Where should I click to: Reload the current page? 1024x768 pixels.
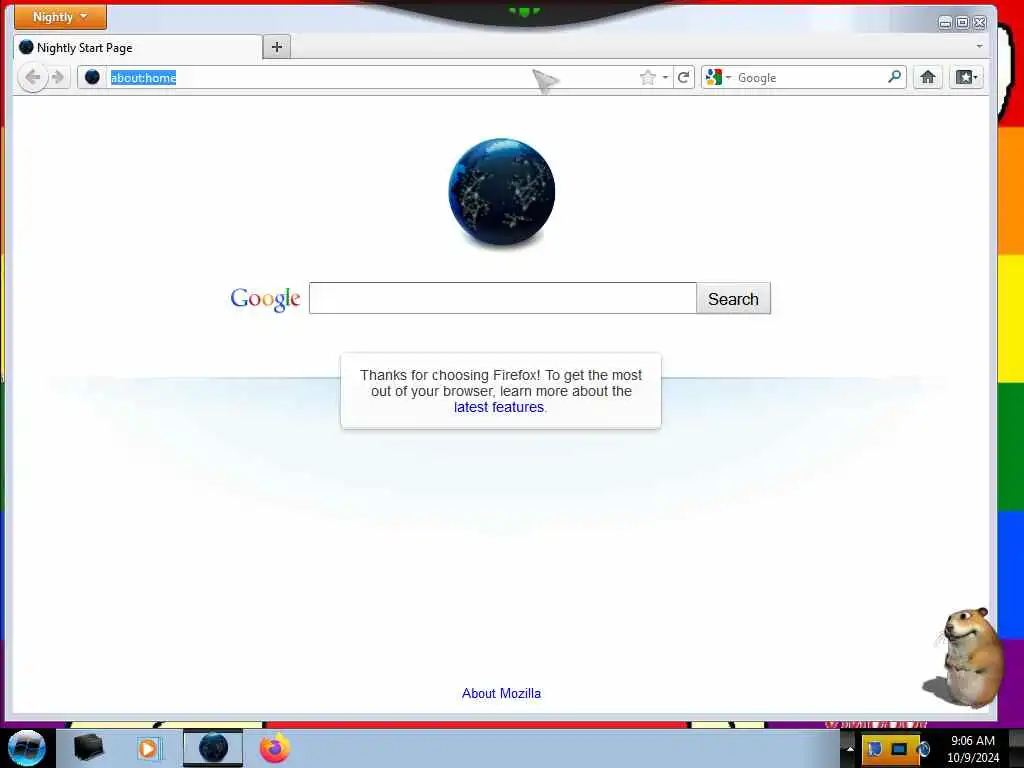(684, 78)
